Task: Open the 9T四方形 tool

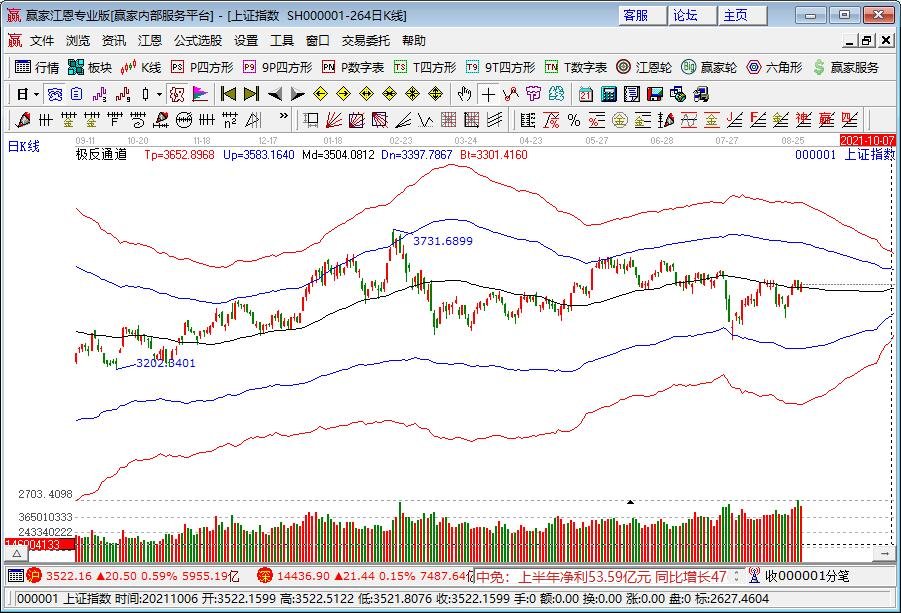Action: 500,67
